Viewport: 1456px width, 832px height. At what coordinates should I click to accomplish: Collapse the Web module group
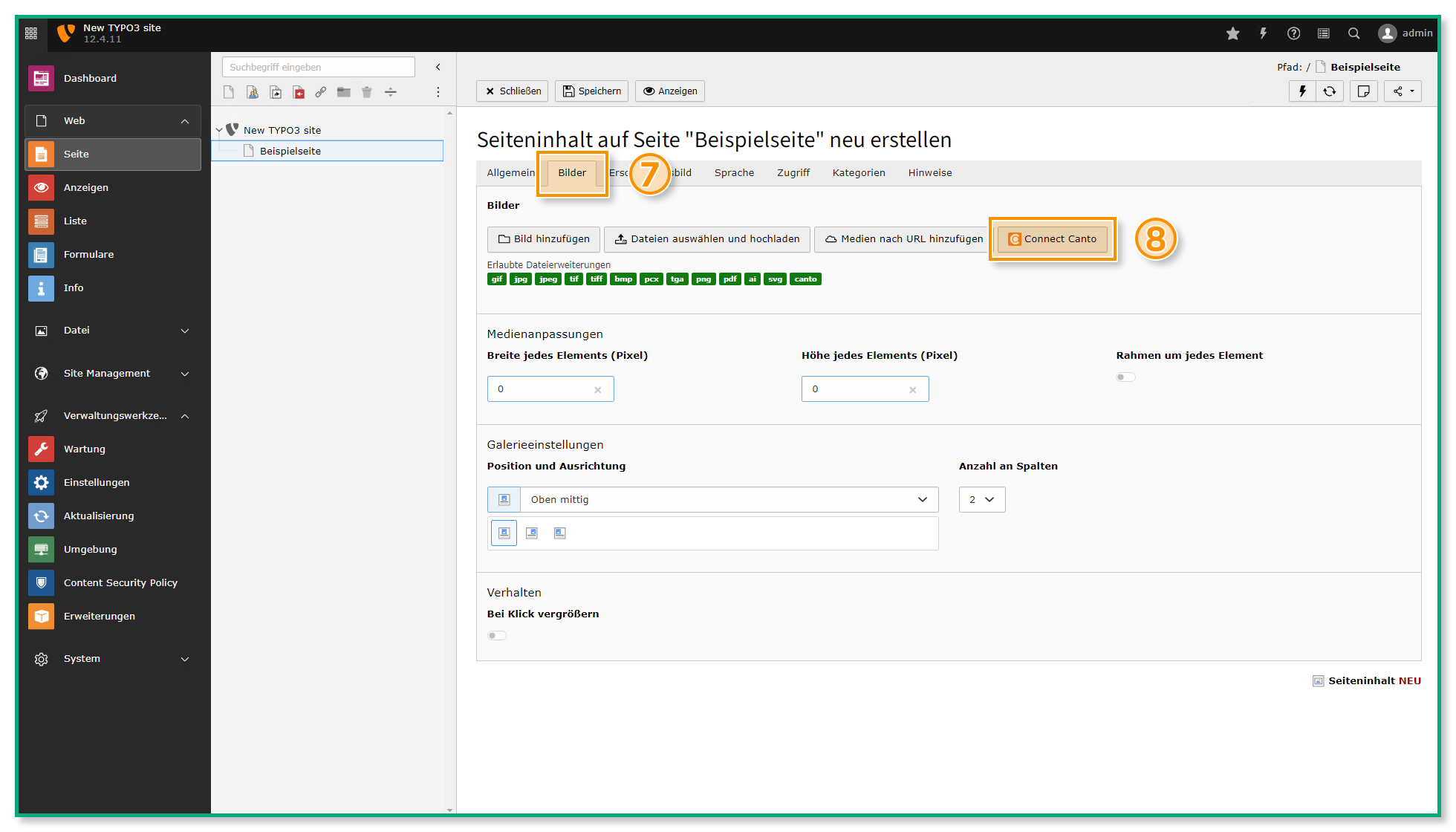tap(113, 120)
